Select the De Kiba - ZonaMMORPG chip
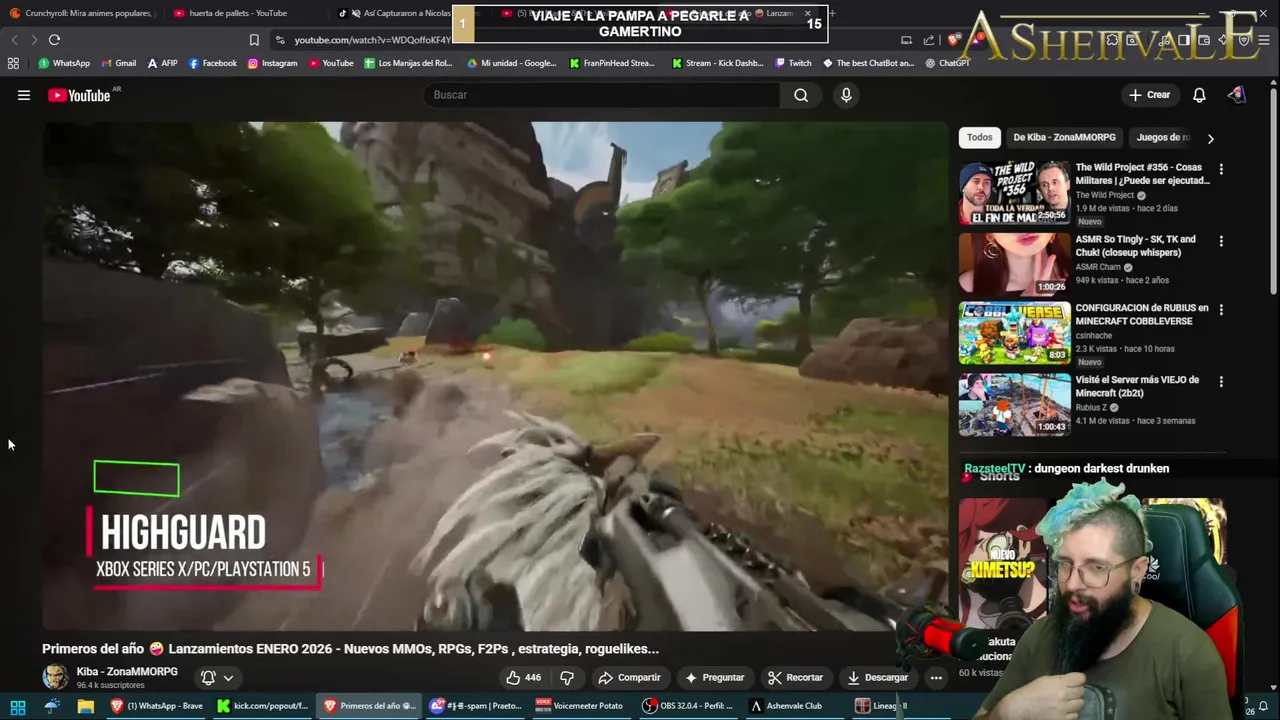This screenshot has height=720, width=1280. point(1064,138)
